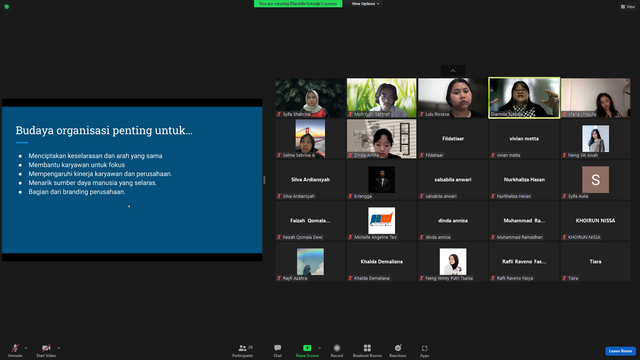Select the highlighted Diarmila Sutedja video tile

coord(524,98)
